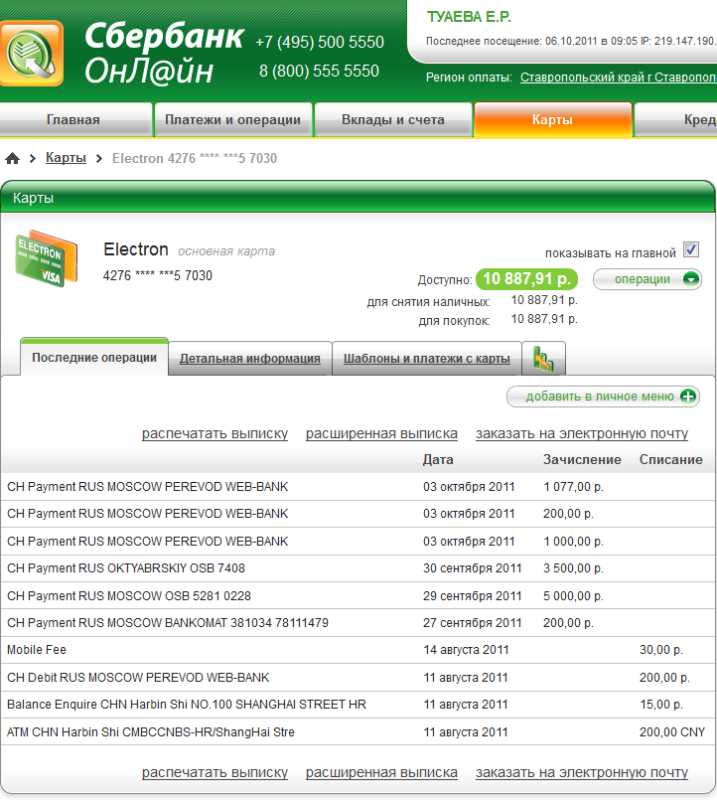Viewport: 717px width, 800px height.
Task: Select the 'Карты' navigation tab
Action: 552,120
